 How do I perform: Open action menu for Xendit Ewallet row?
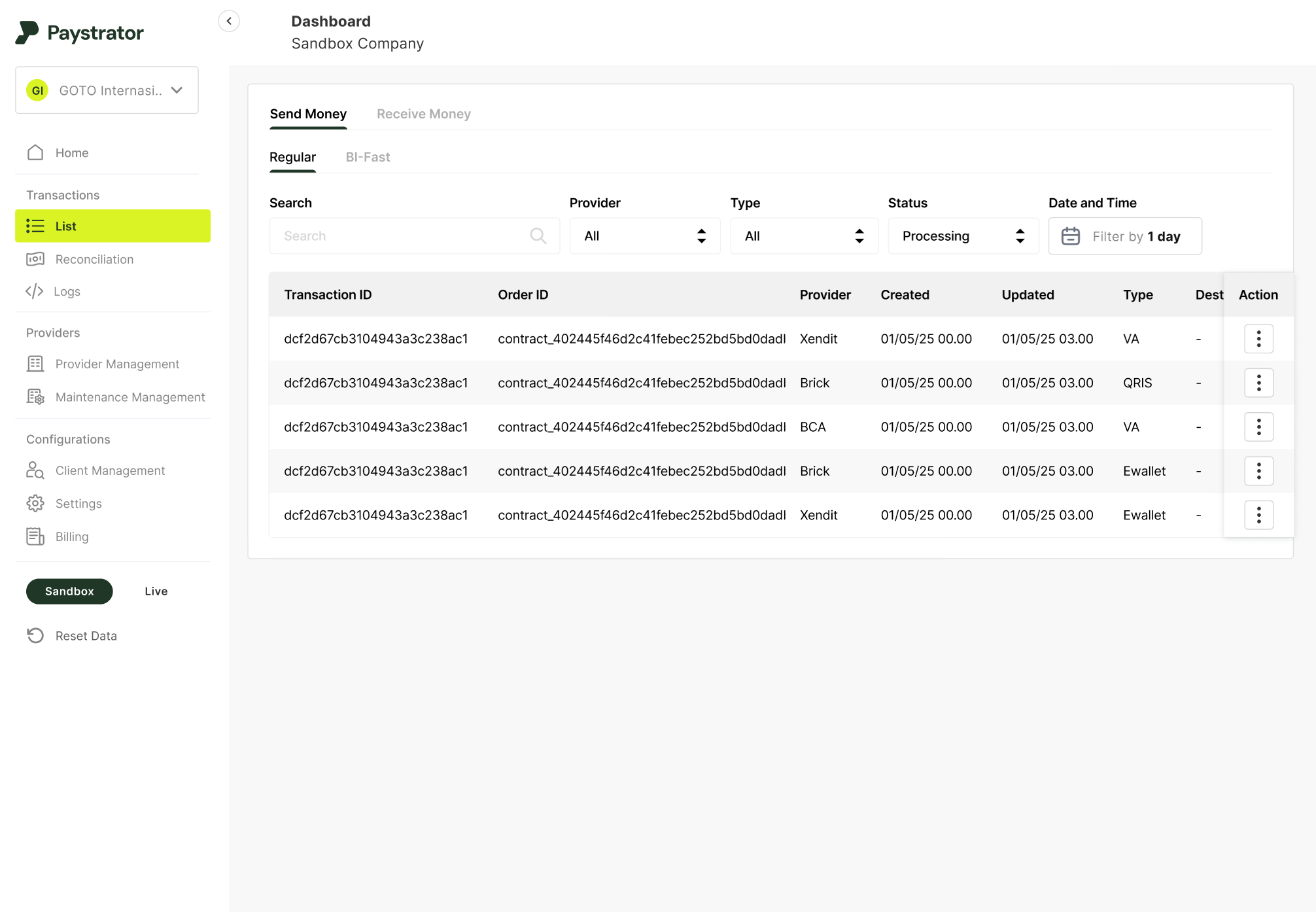pos(1258,515)
